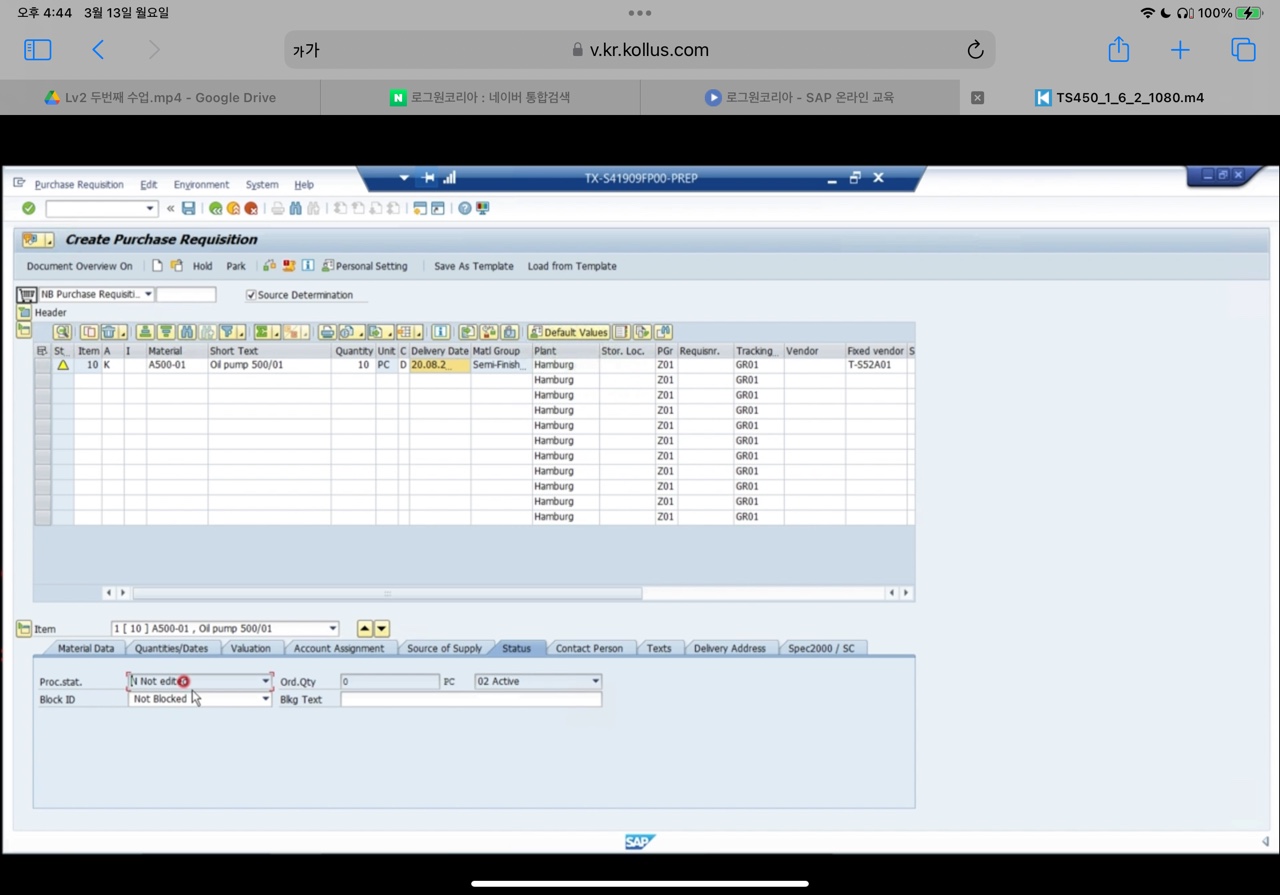Click the Details magnifier icon in the item toolbar
The width and height of the screenshot is (1280, 895).
click(x=63, y=332)
